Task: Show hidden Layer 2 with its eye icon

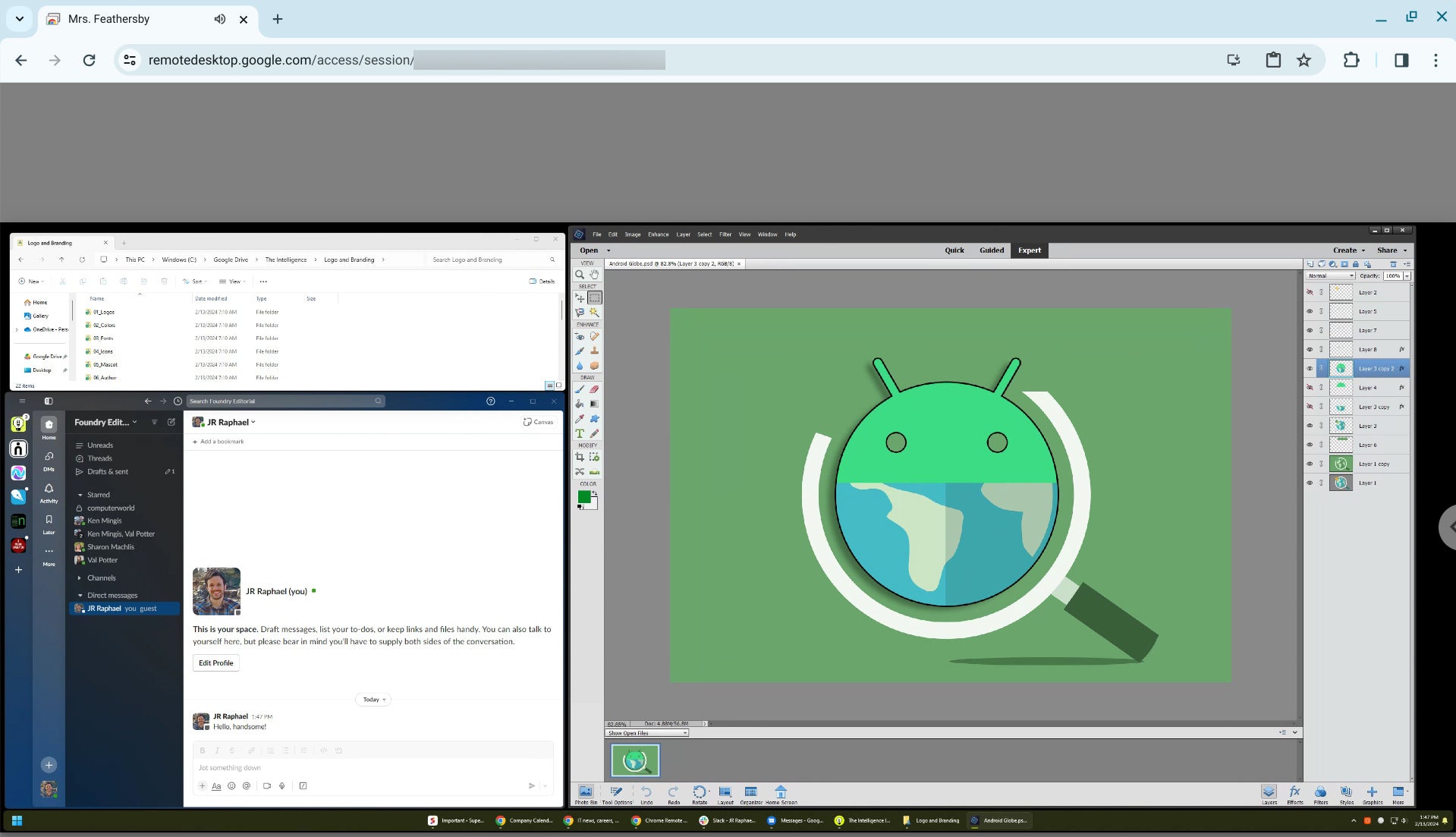Action: [x=1310, y=292]
